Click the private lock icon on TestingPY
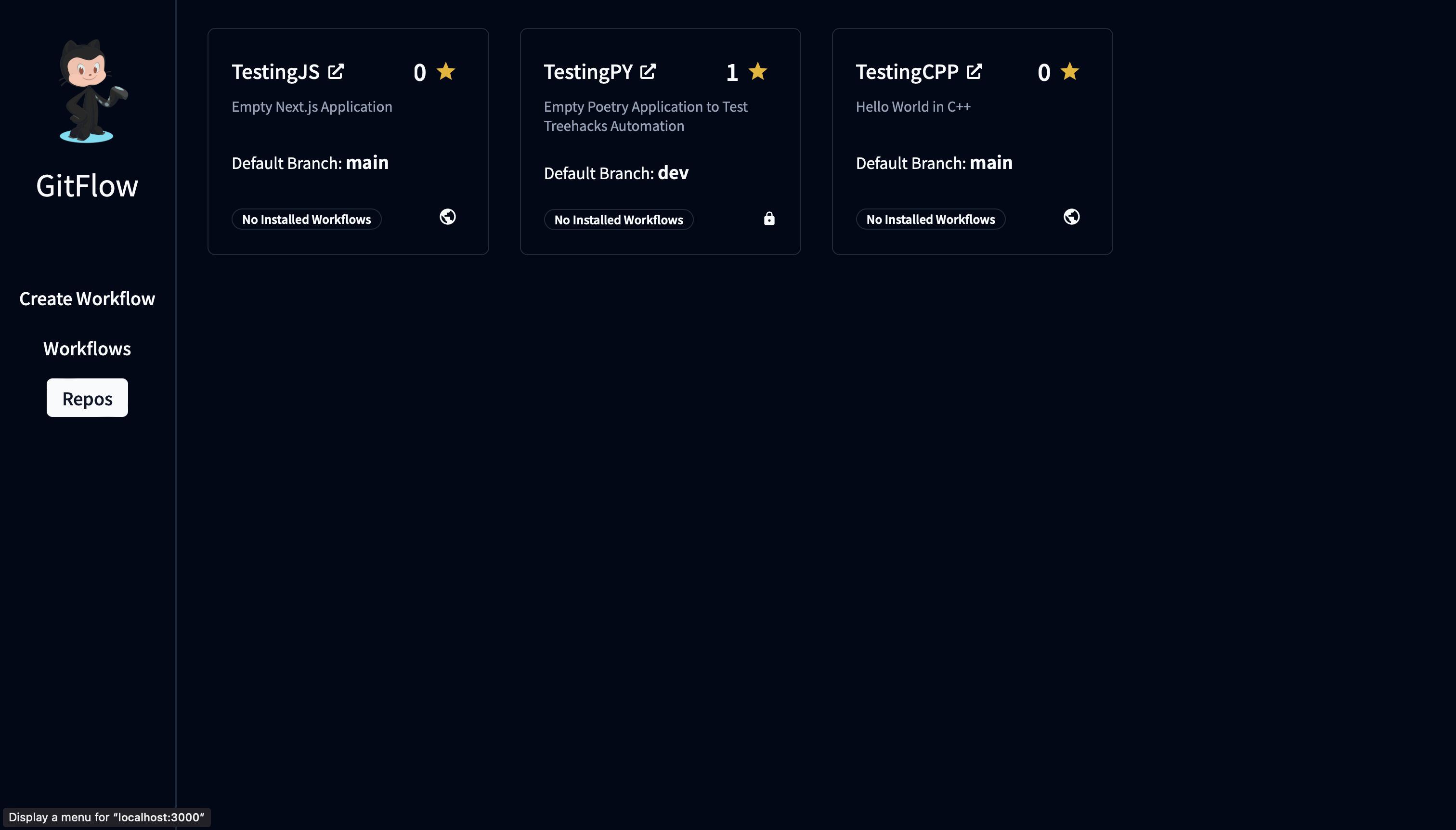 pyautogui.click(x=769, y=218)
